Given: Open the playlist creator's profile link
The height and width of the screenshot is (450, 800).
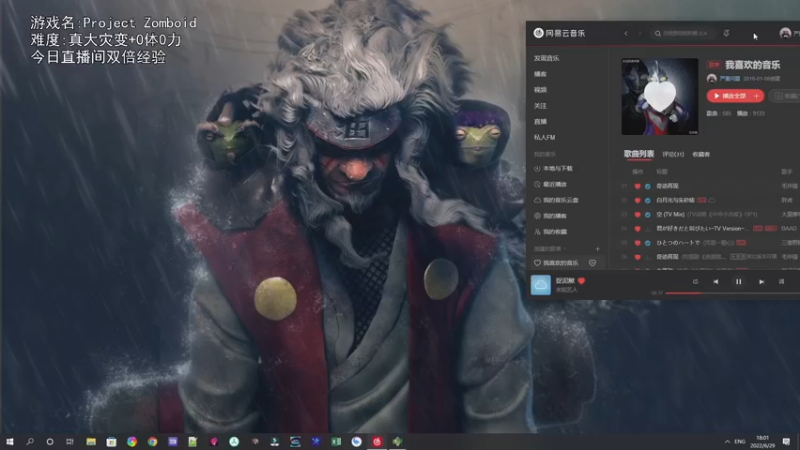Looking at the screenshot, I should click(x=730, y=79).
